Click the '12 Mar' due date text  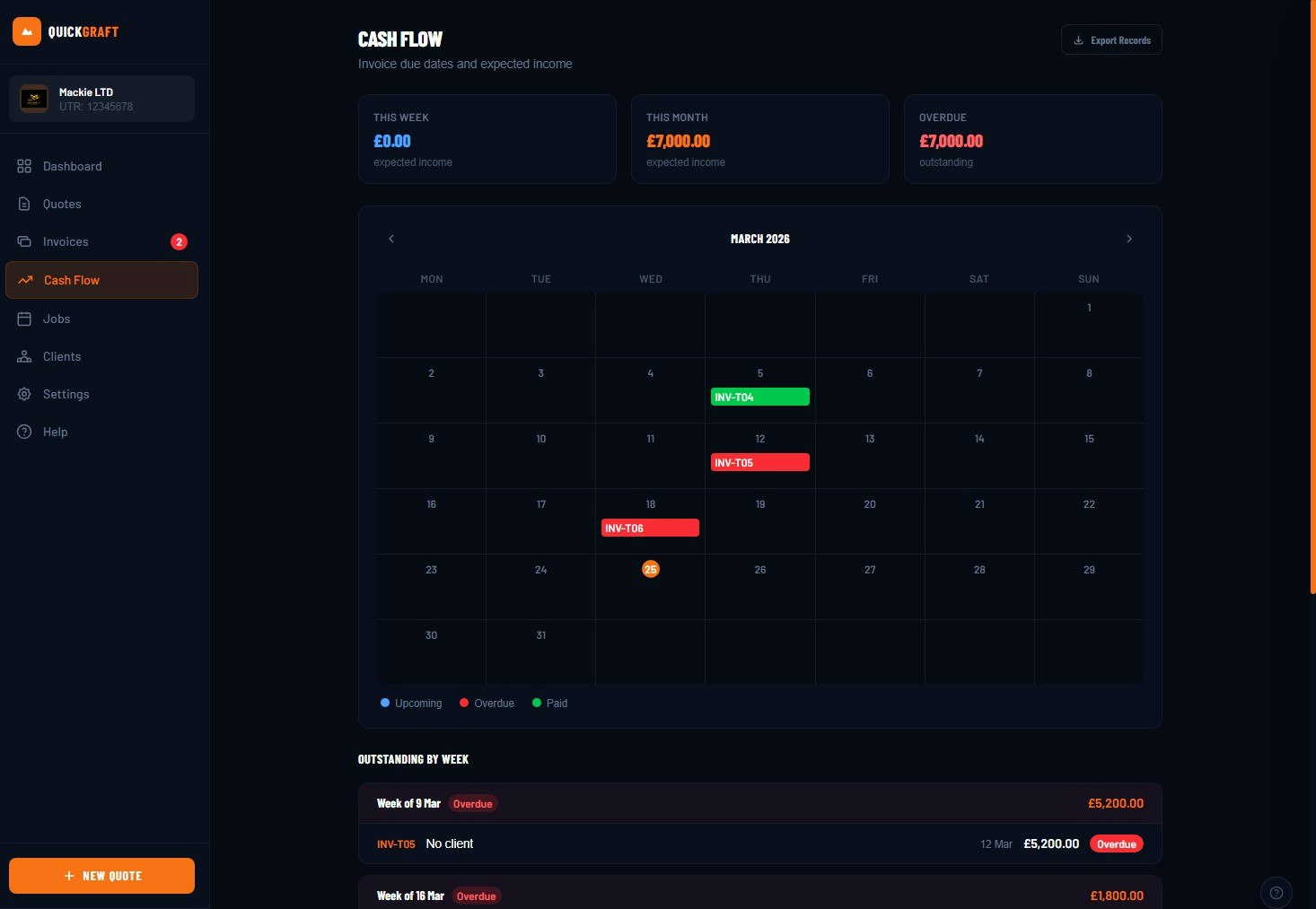coord(996,844)
